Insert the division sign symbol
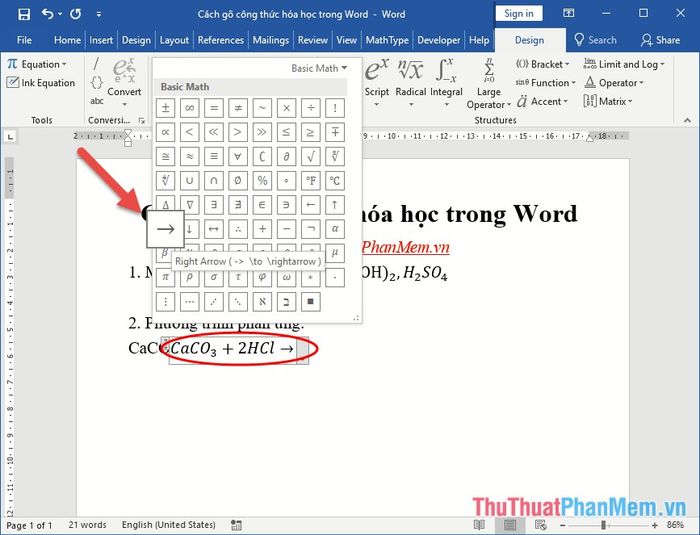 tap(311, 108)
